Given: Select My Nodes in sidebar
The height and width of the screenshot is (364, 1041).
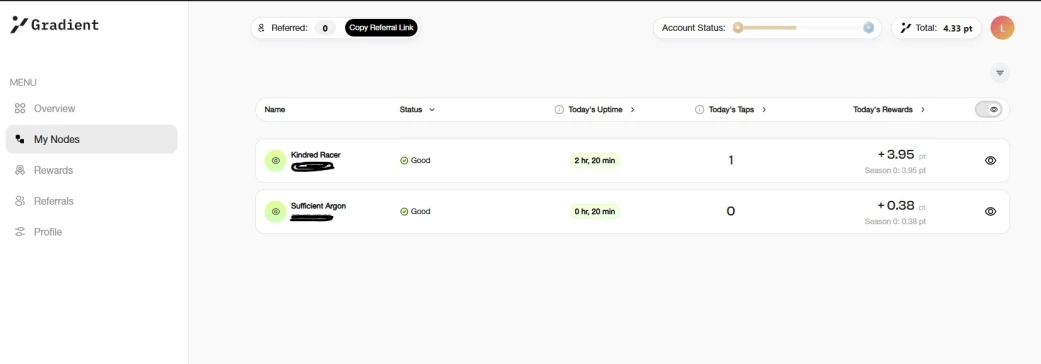Looking at the screenshot, I should [92, 139].
